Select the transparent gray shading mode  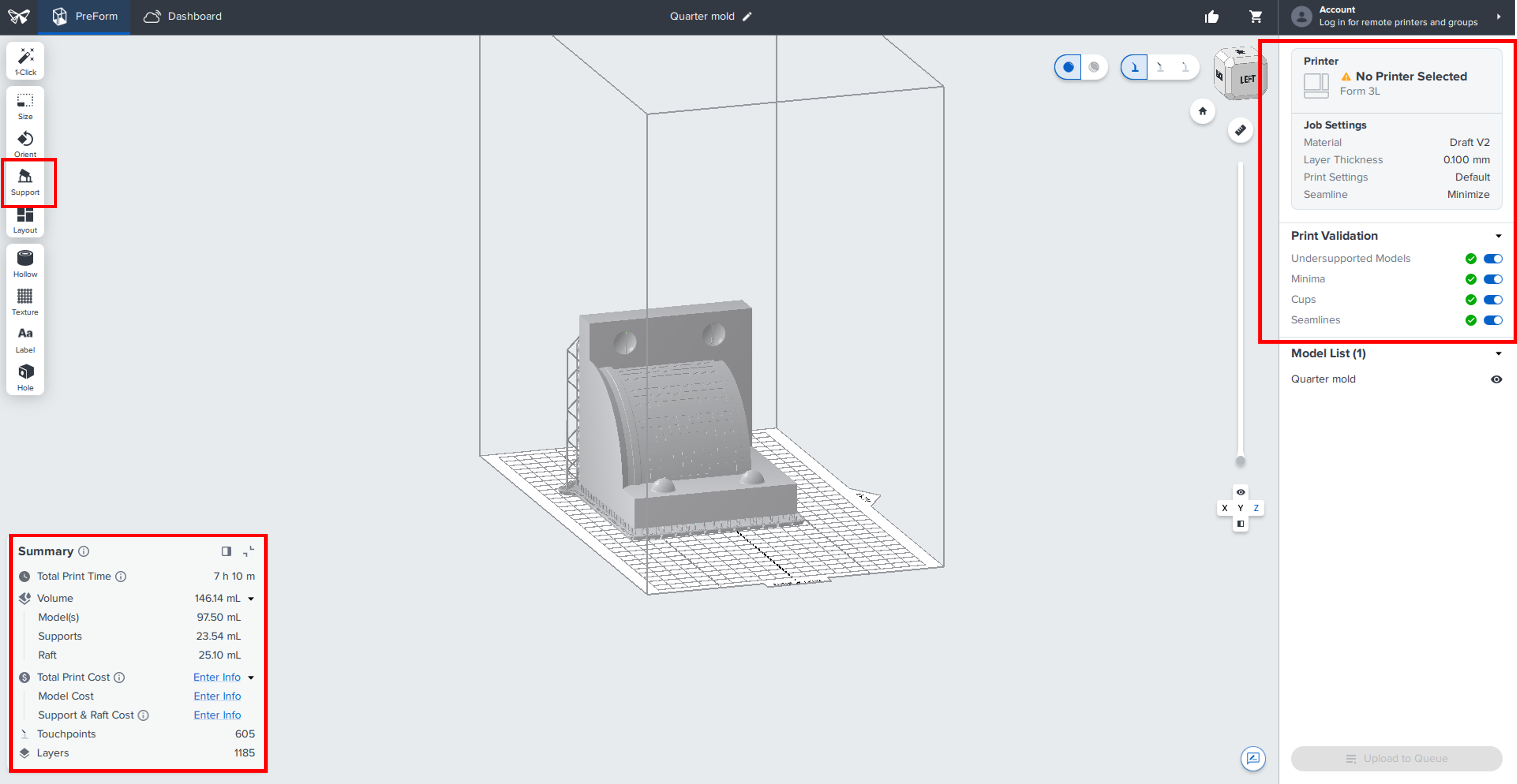point(1093,67)
